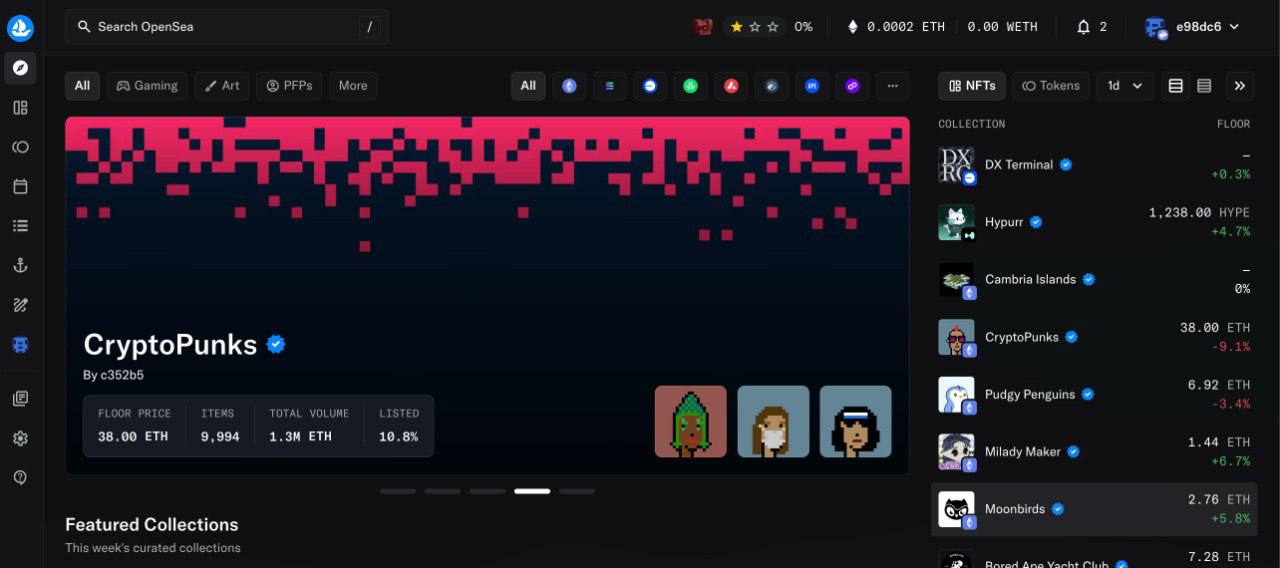This screenshot has width=1280, height=568.
Task: Go to the first carousel slide indicator
Action: [398, 491]
